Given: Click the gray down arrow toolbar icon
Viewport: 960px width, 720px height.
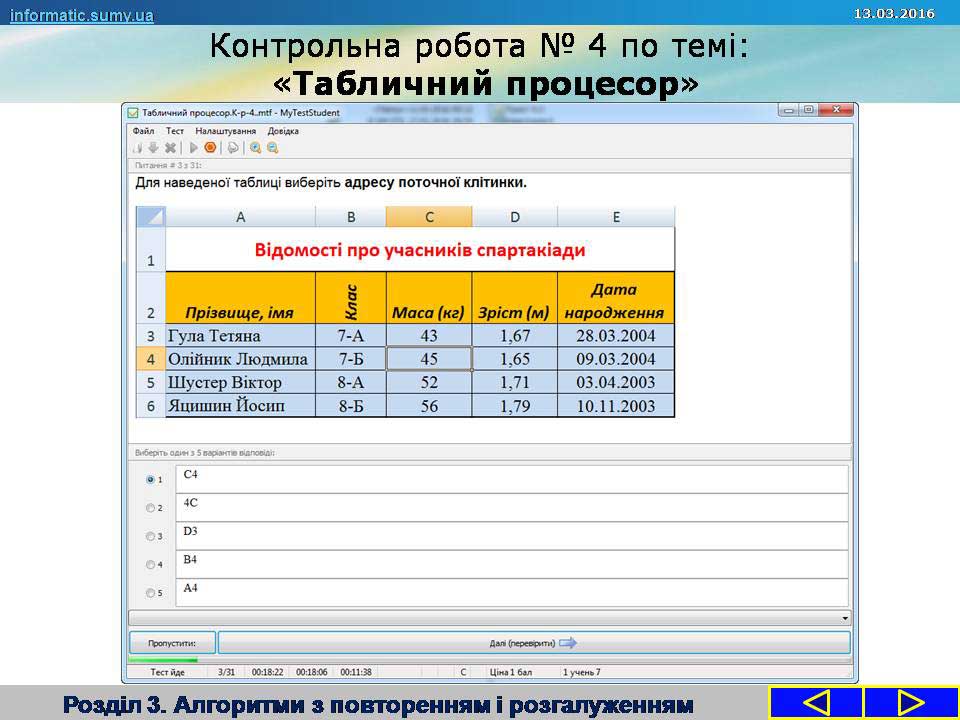Looking at the screenshot, I should point(154,148).
